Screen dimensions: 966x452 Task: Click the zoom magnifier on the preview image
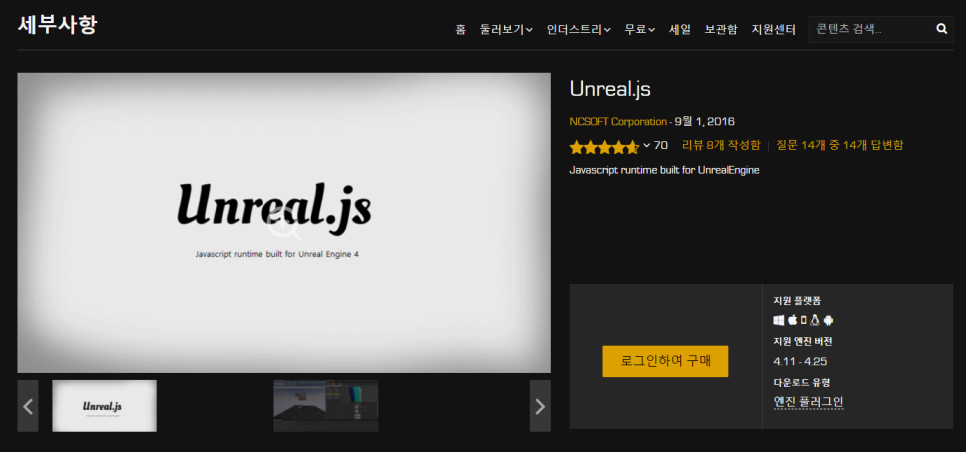[285, 223]
